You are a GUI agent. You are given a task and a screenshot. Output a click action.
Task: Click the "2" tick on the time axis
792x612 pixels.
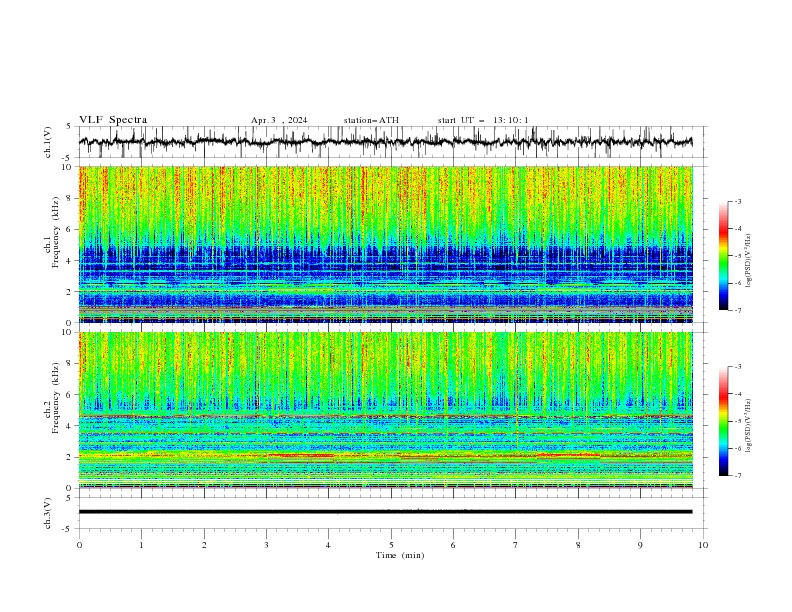click(204, 545)
